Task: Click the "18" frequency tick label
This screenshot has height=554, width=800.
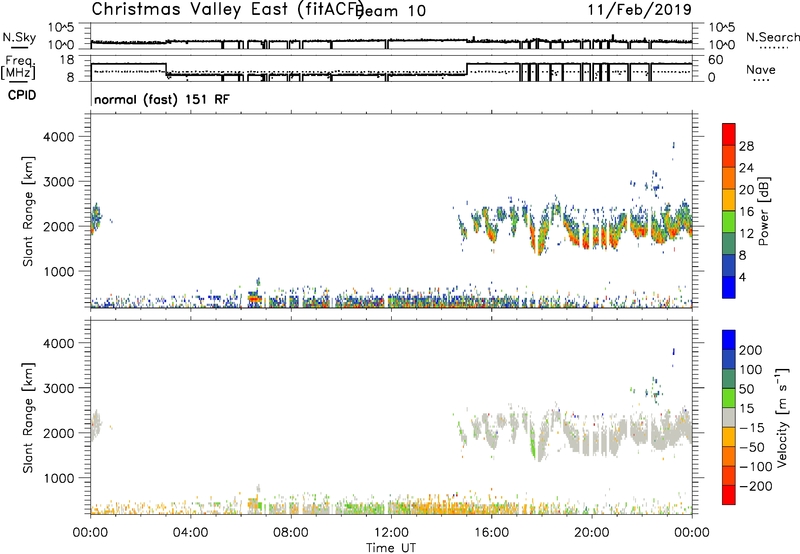Action: [x=66, y=60]
